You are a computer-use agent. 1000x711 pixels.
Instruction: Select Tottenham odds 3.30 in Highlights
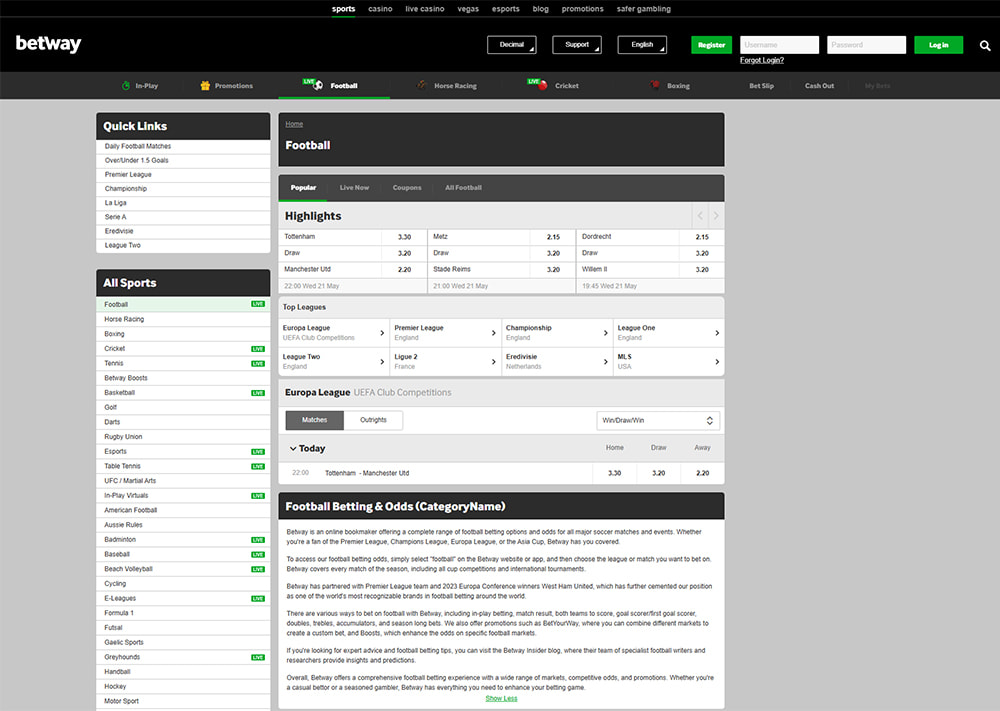coord(404,237)
